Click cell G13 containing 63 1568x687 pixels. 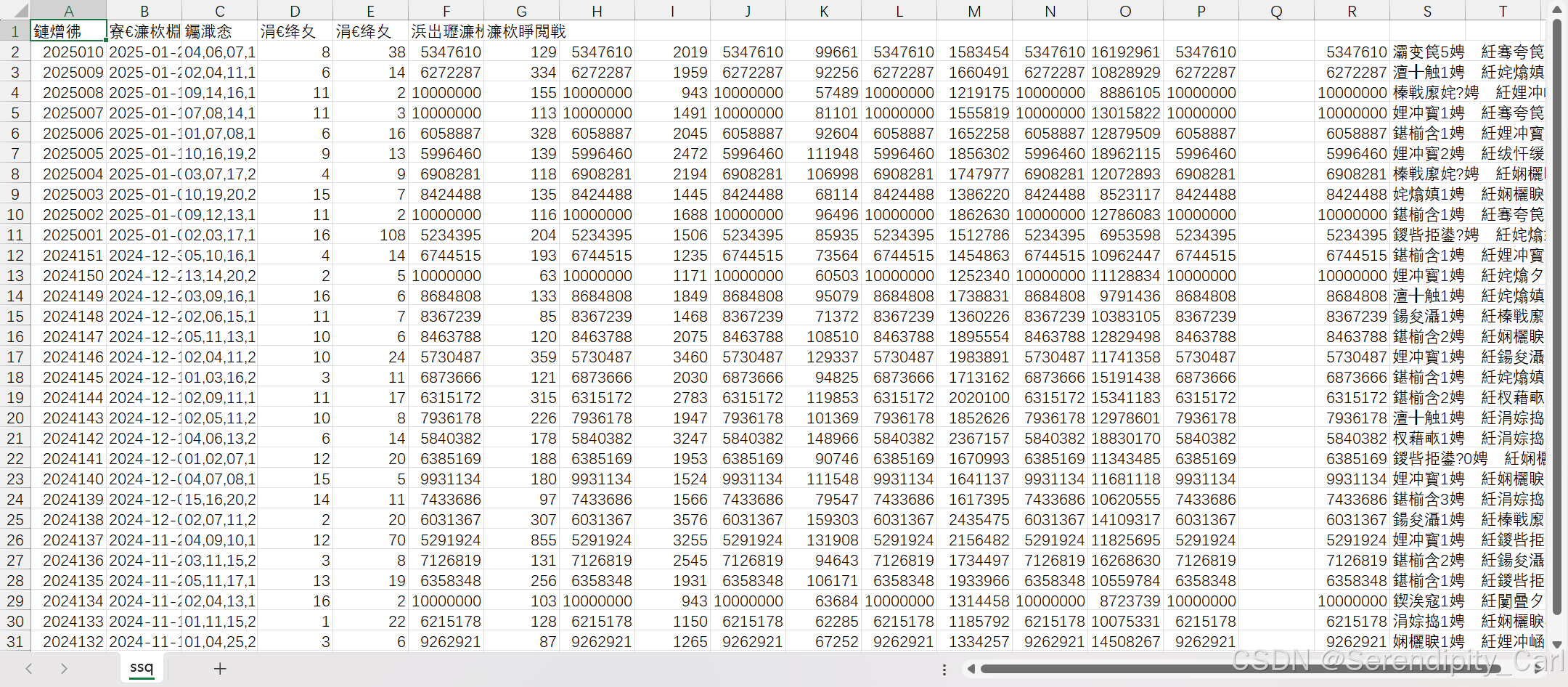(x=522, y=275)
